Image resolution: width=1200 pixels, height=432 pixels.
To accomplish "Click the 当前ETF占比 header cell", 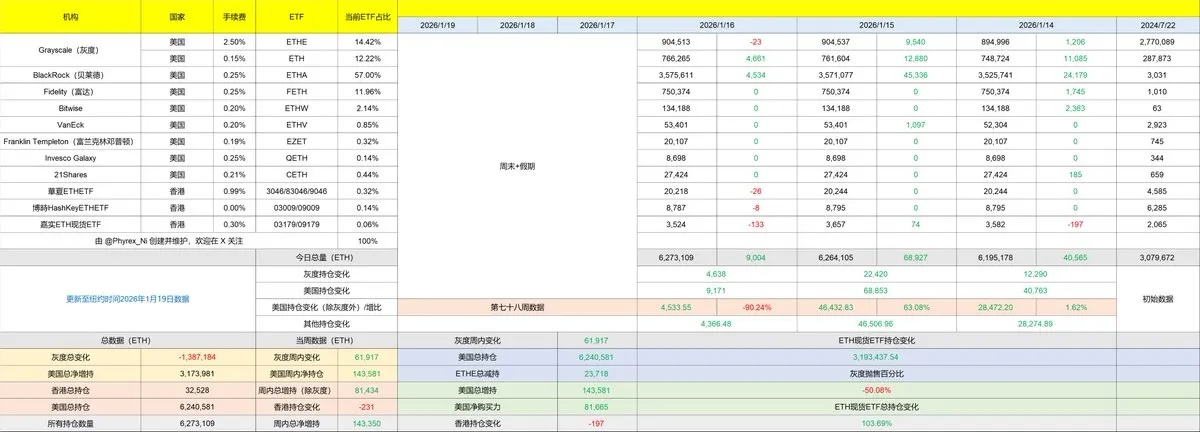I will (367, 18).
